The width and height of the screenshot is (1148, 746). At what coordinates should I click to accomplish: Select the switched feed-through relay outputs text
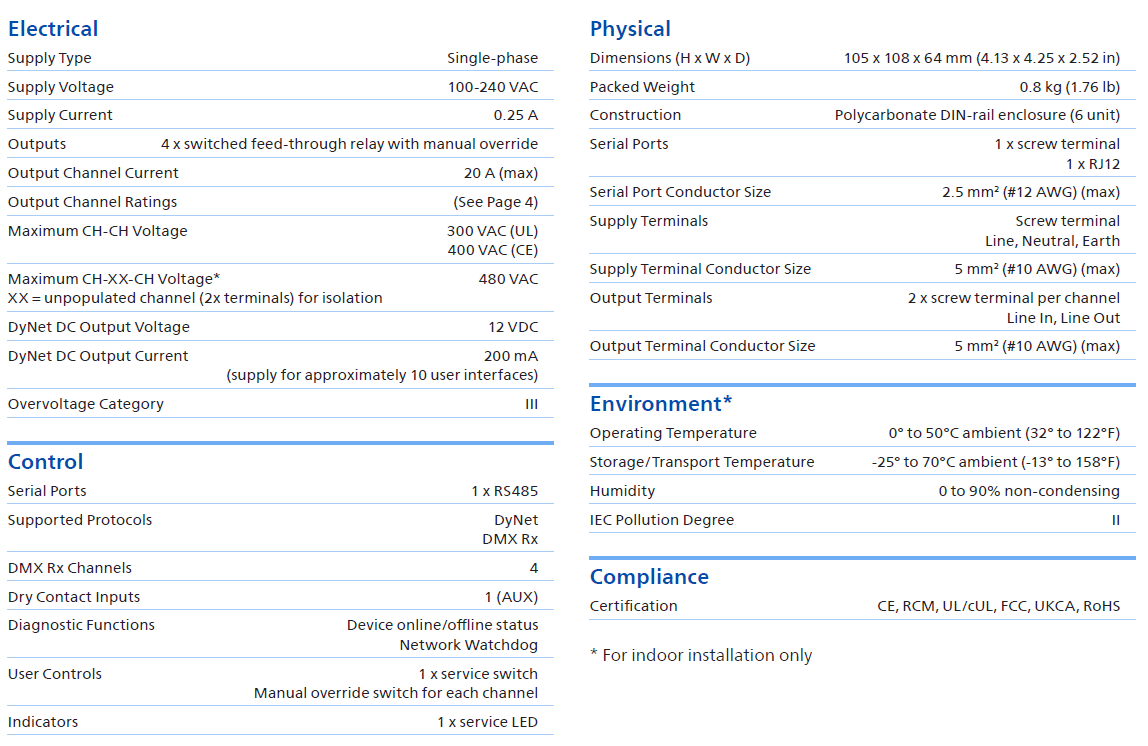coord(349,144)
